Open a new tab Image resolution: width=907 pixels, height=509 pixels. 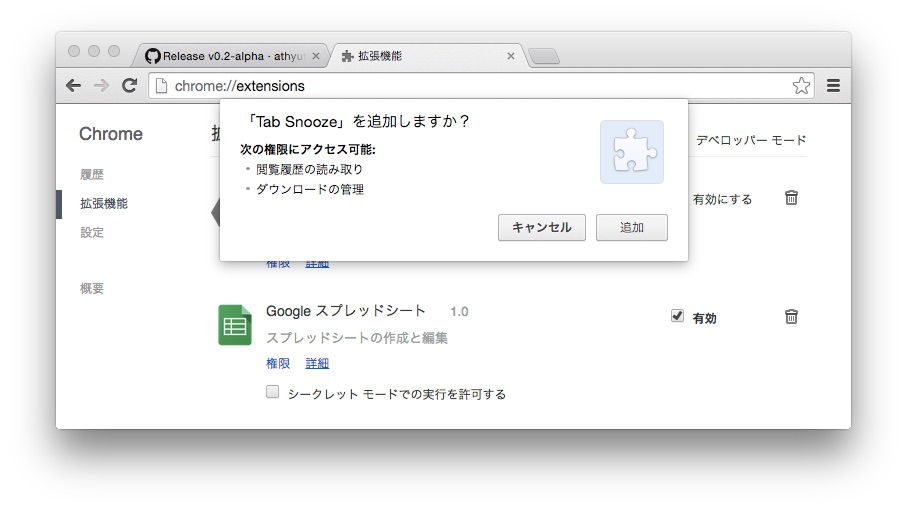pyautogui.click(x=544, y=57)
